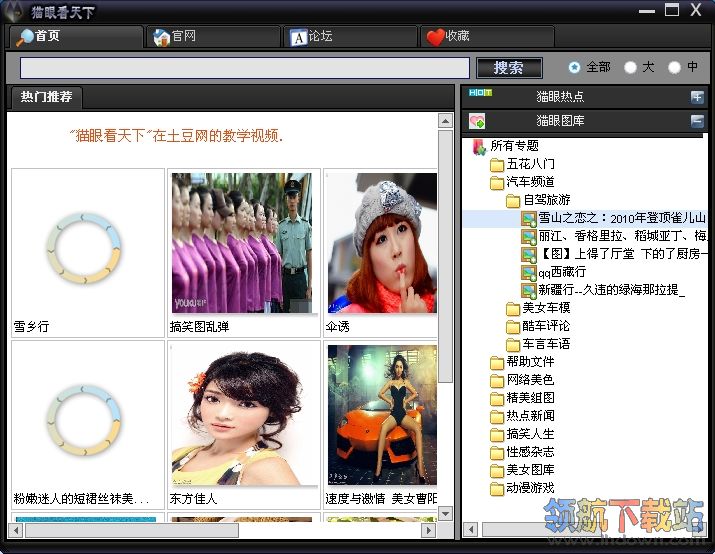This screenshot has height=554, width=715.
Task: Select the 大 size radio option
Action: (x=630, y=67)
